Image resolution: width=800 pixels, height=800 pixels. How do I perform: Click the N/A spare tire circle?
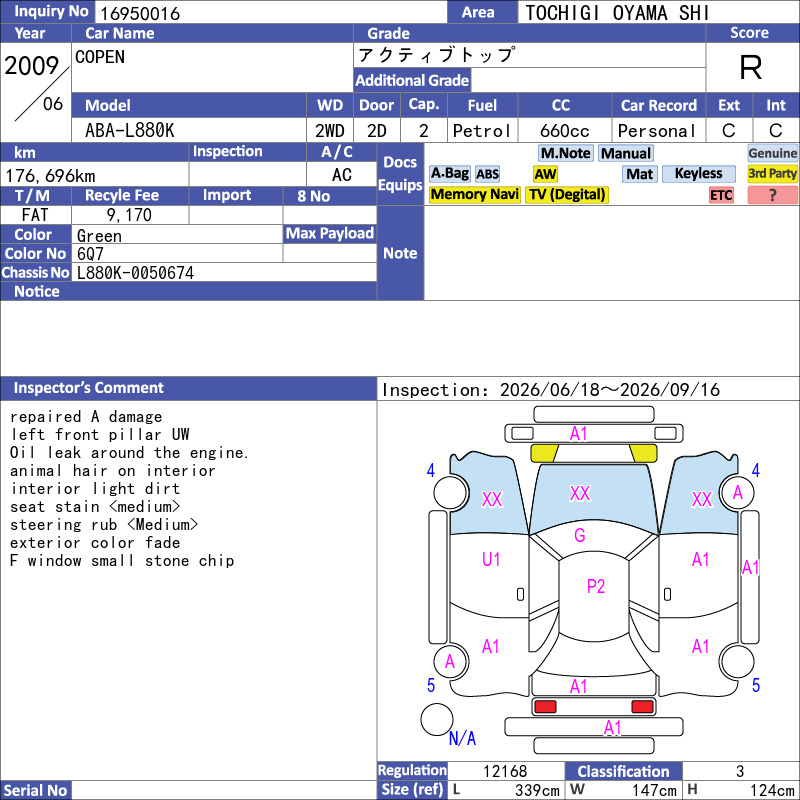point(437,719)
